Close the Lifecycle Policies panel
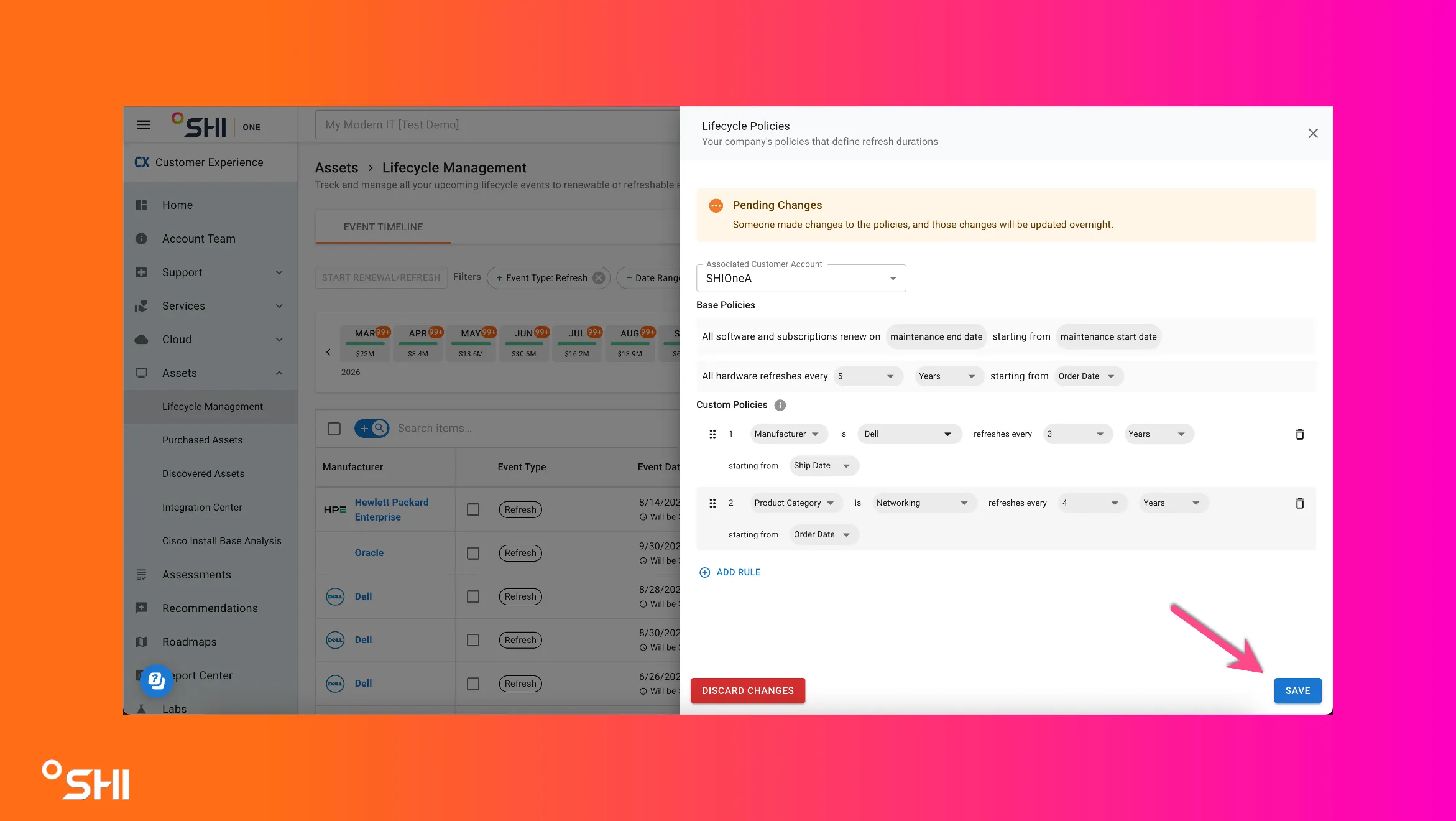 1313,134
